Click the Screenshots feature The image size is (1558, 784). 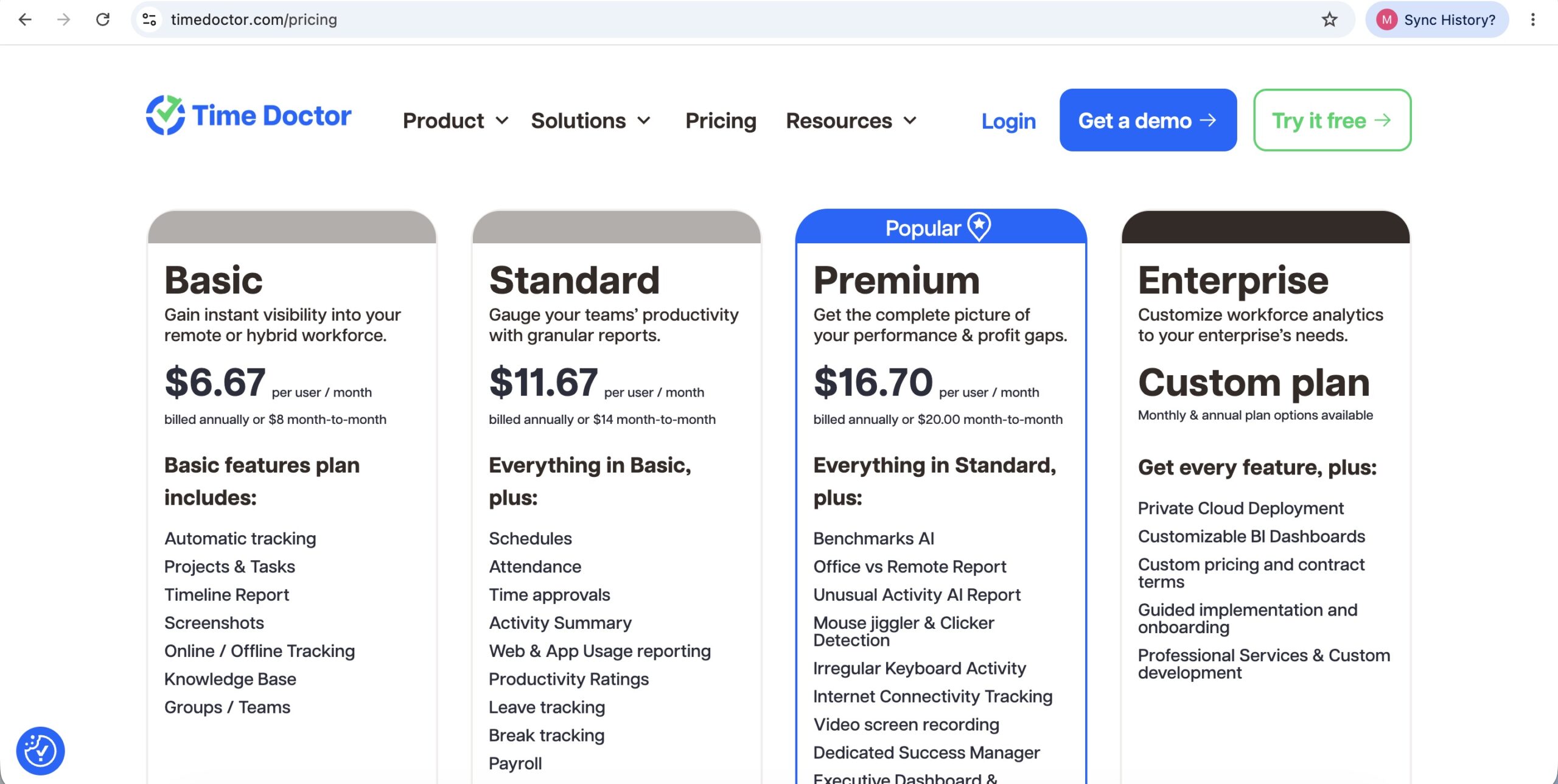214,622
